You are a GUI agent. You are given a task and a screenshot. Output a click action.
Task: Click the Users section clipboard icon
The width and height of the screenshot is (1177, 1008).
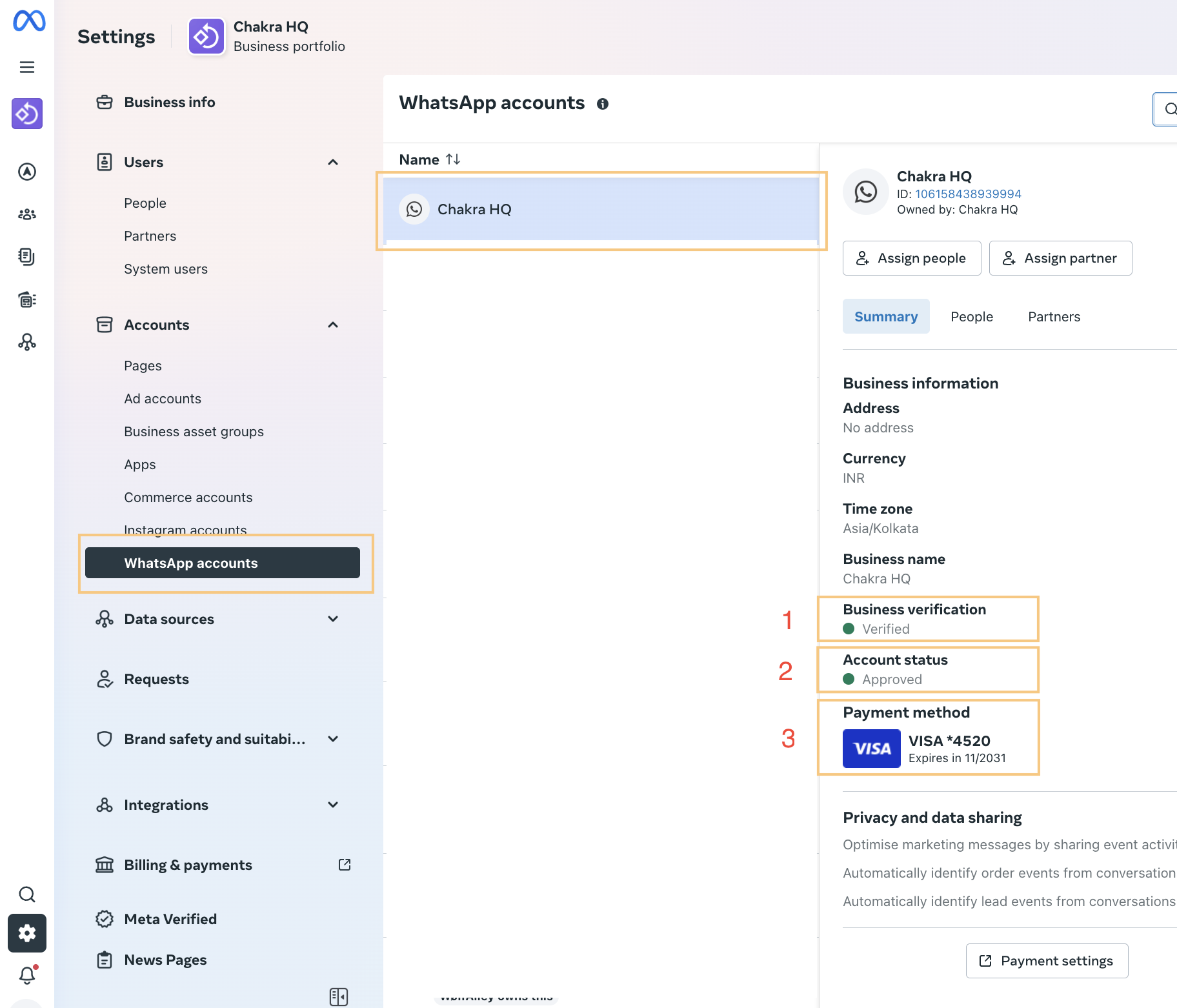pos(105,162)
